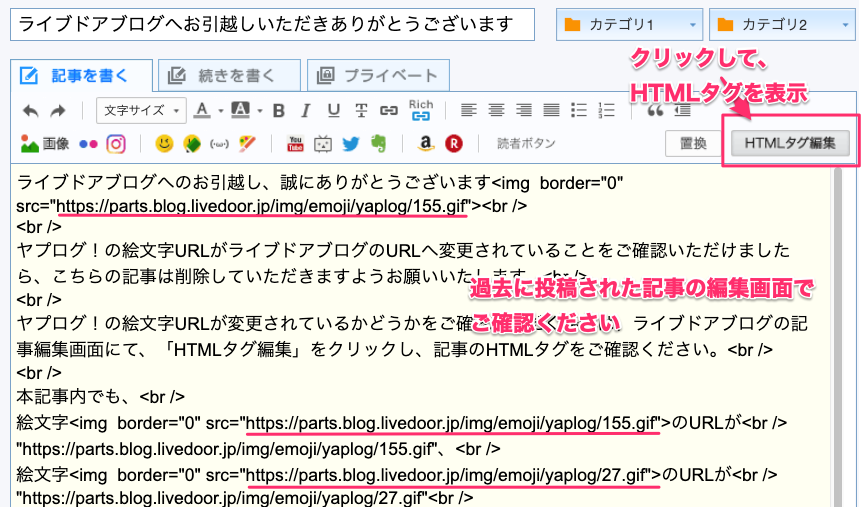Open the text color dropdown arrow
This screenshot has width=861, height=507.
[221, 111]
